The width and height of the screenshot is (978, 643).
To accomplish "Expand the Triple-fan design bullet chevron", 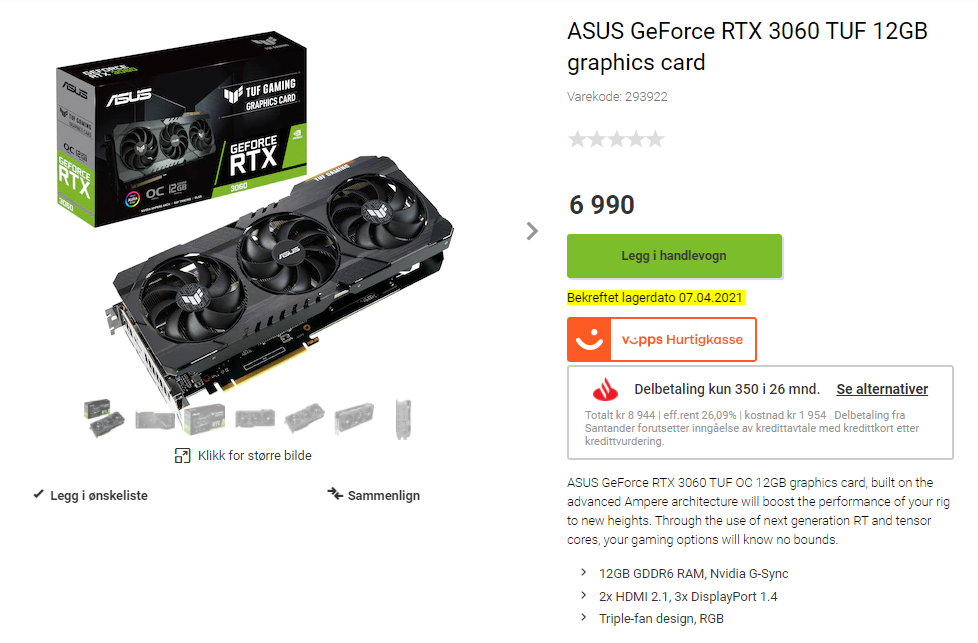I will tap(584, 617).
